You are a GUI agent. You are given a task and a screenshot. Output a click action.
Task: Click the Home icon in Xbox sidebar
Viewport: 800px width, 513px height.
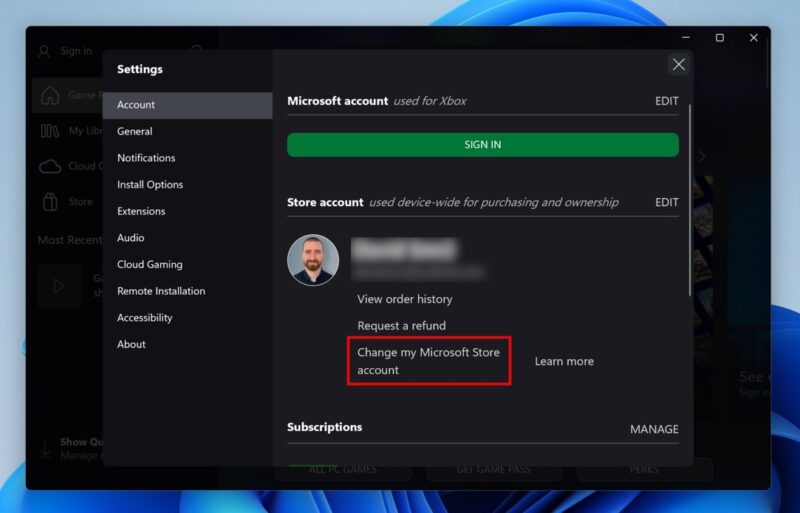50,95
